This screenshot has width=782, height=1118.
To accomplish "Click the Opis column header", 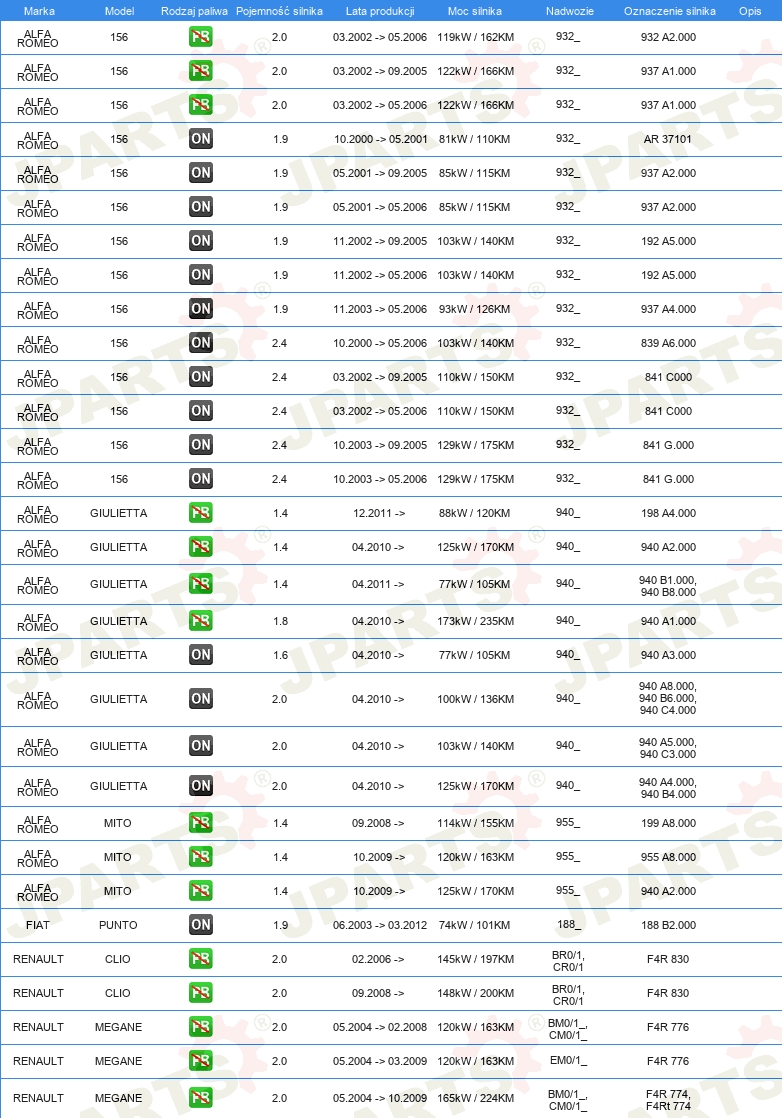I will tap(750, 11).
